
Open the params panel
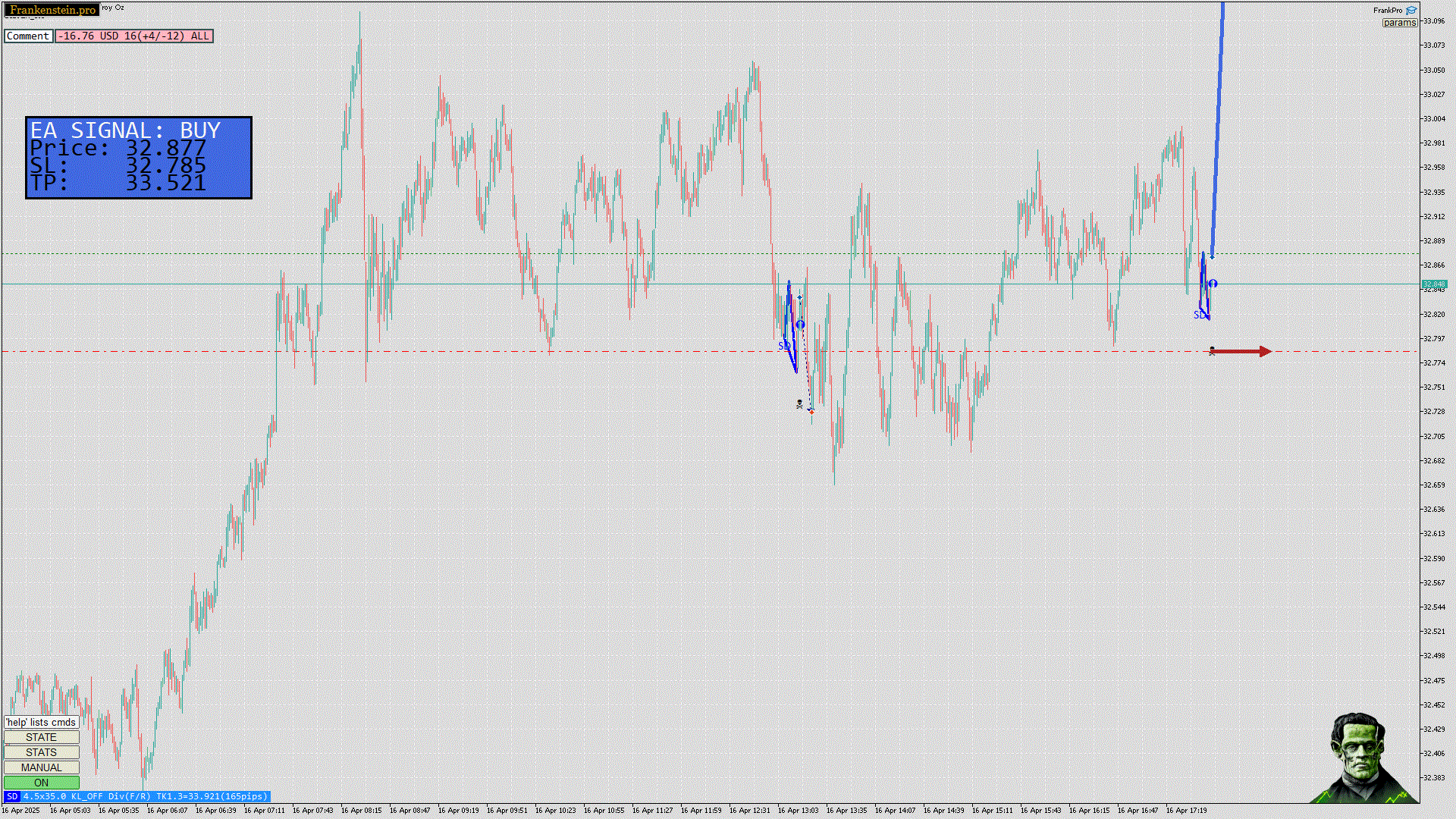(x=1399, y=23)
